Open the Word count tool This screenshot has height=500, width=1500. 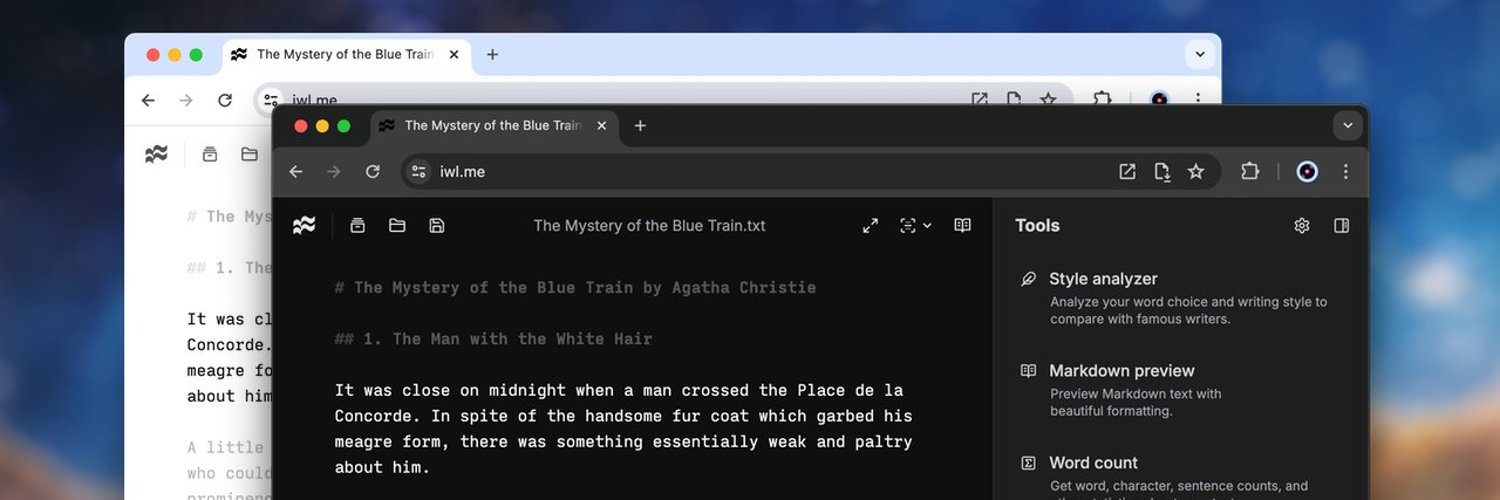(1093, 463)
